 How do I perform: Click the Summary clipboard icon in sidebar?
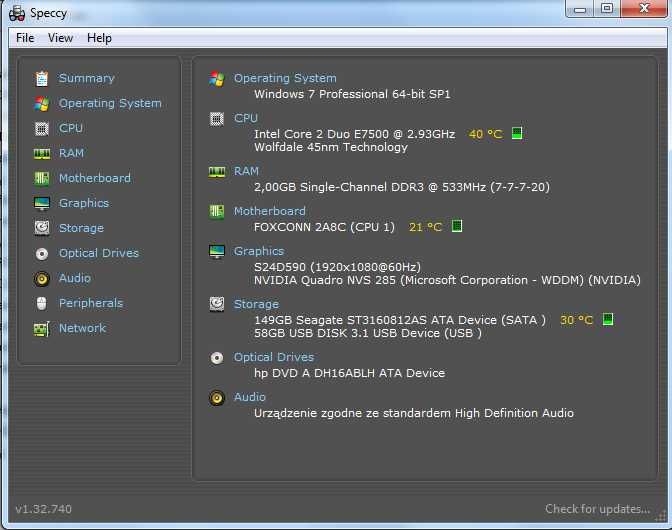42,78
